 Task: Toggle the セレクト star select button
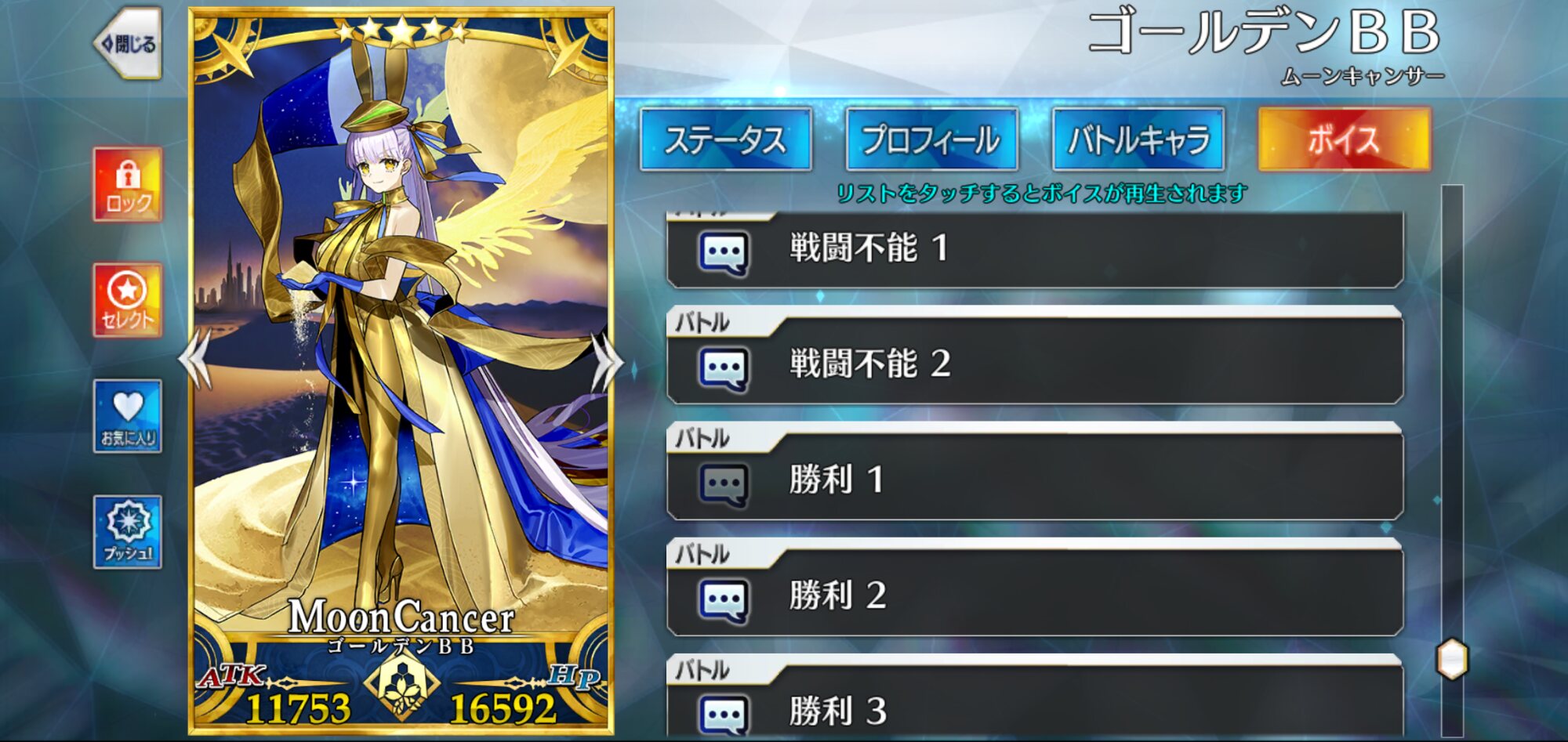click(128, 300)
